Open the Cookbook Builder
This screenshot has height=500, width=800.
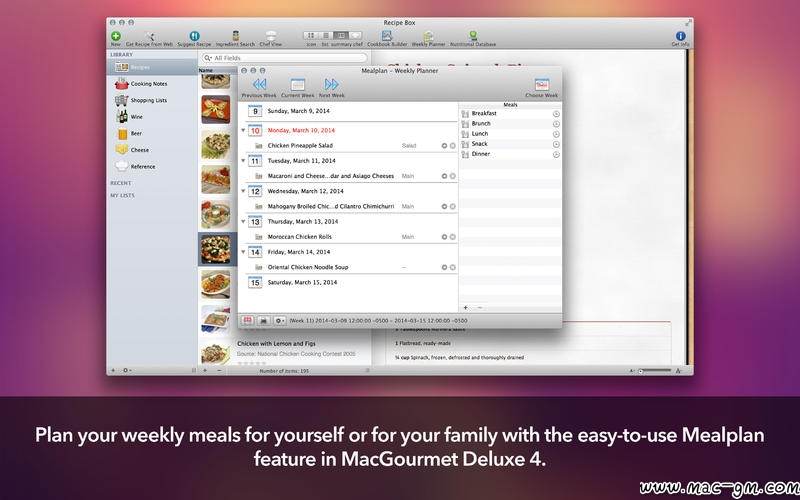[387, 36]
